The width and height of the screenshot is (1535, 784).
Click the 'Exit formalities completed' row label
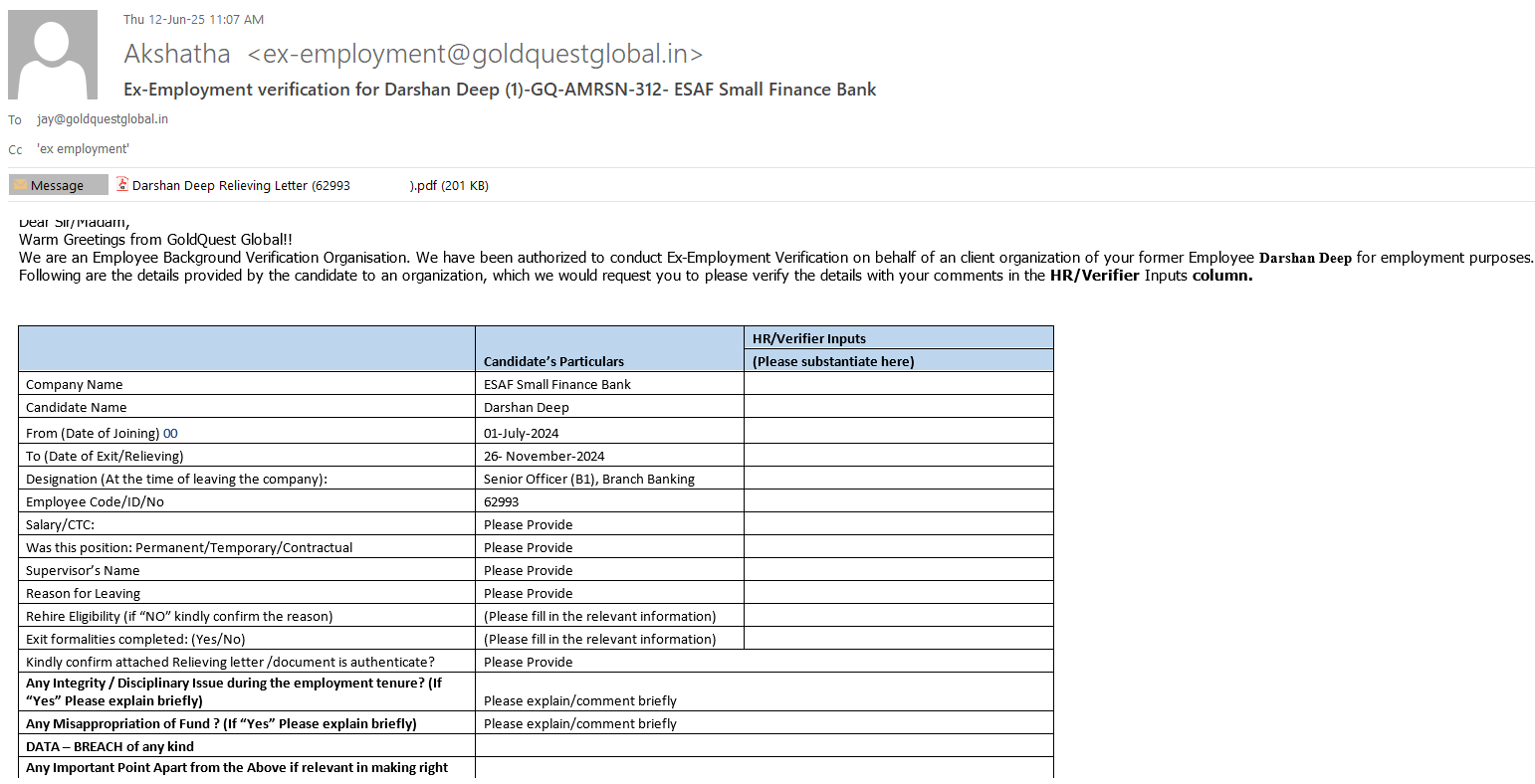[x=135, y=639]
